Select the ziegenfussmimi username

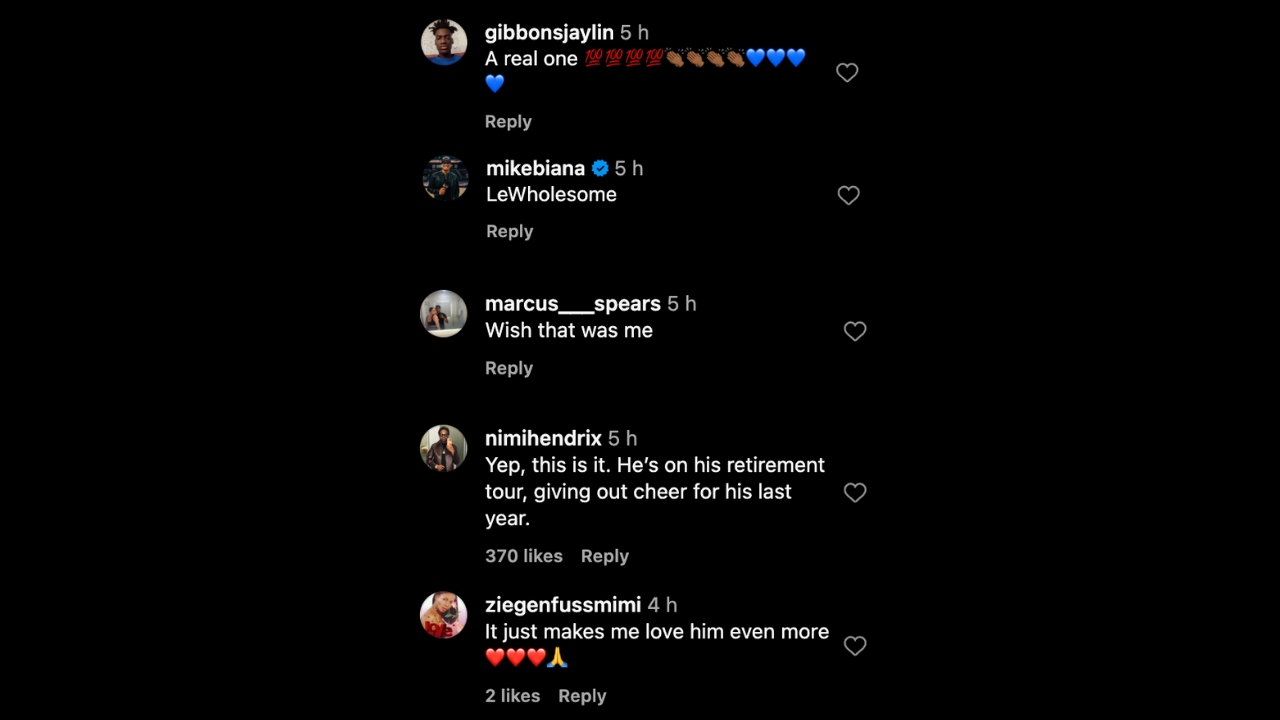pos(562,605)
